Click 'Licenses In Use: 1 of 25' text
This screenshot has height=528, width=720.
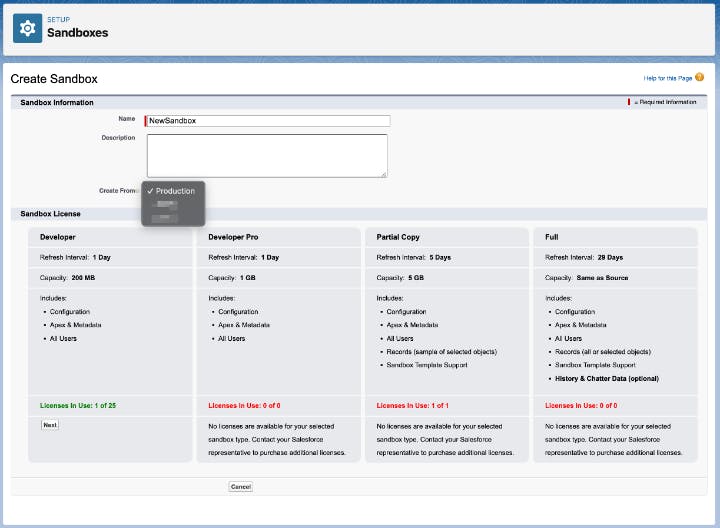78,405
